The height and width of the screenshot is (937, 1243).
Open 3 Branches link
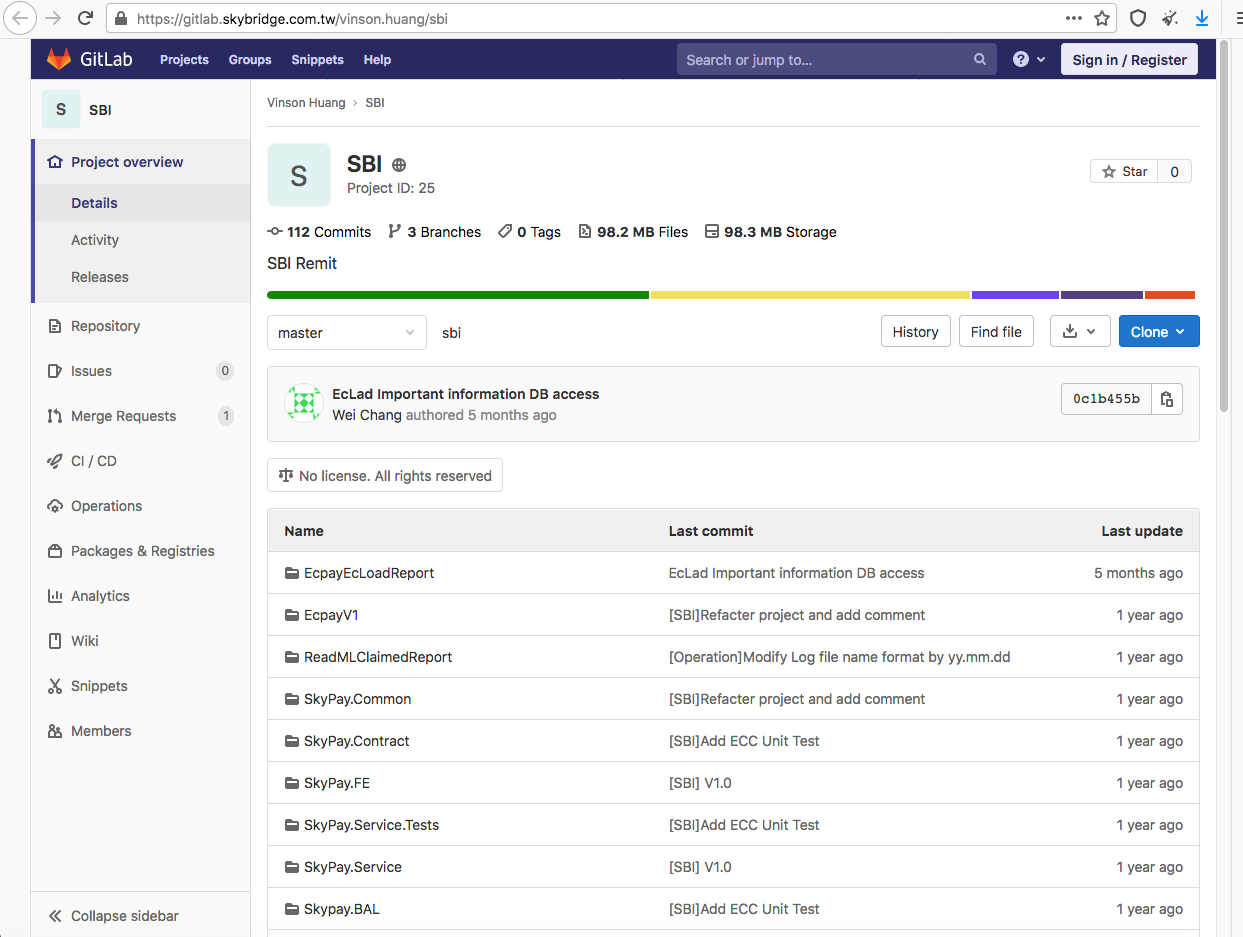(x=435, y=232)
